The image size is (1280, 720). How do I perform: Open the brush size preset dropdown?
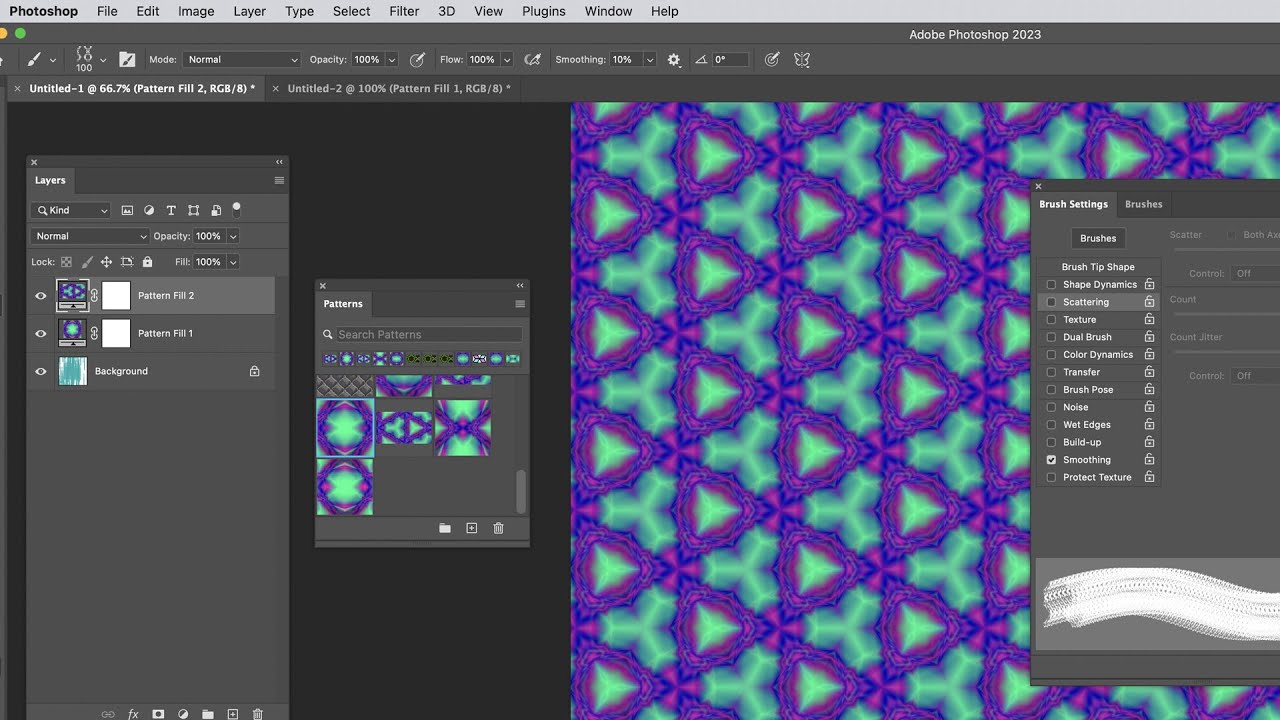[x=103, y=60]
